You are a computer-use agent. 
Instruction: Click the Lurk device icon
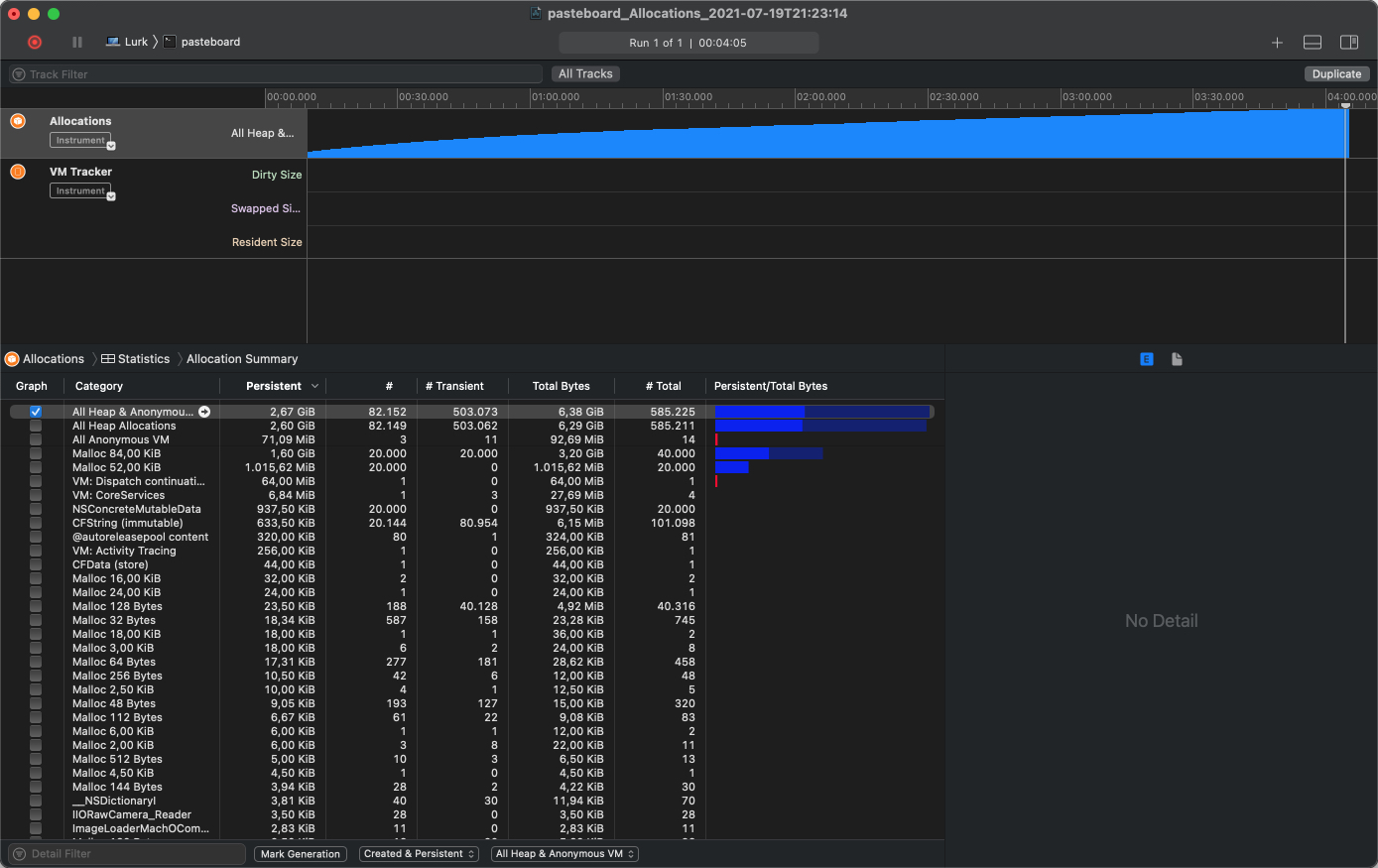[x=113, y=42]
